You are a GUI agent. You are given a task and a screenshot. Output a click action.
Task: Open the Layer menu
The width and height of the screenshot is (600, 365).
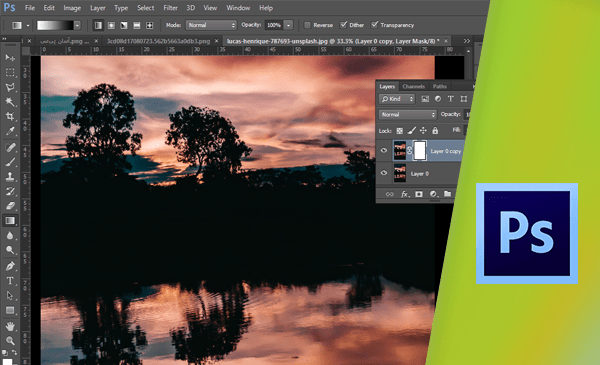tap(98, 8)
